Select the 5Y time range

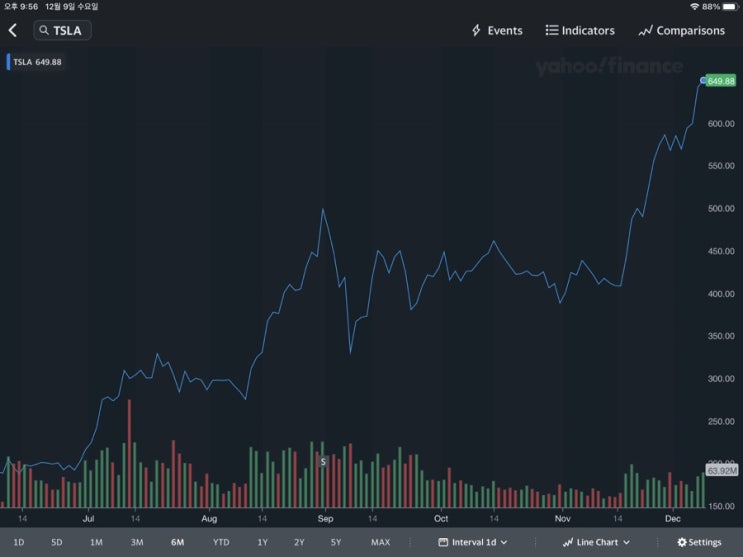[336, 542]
